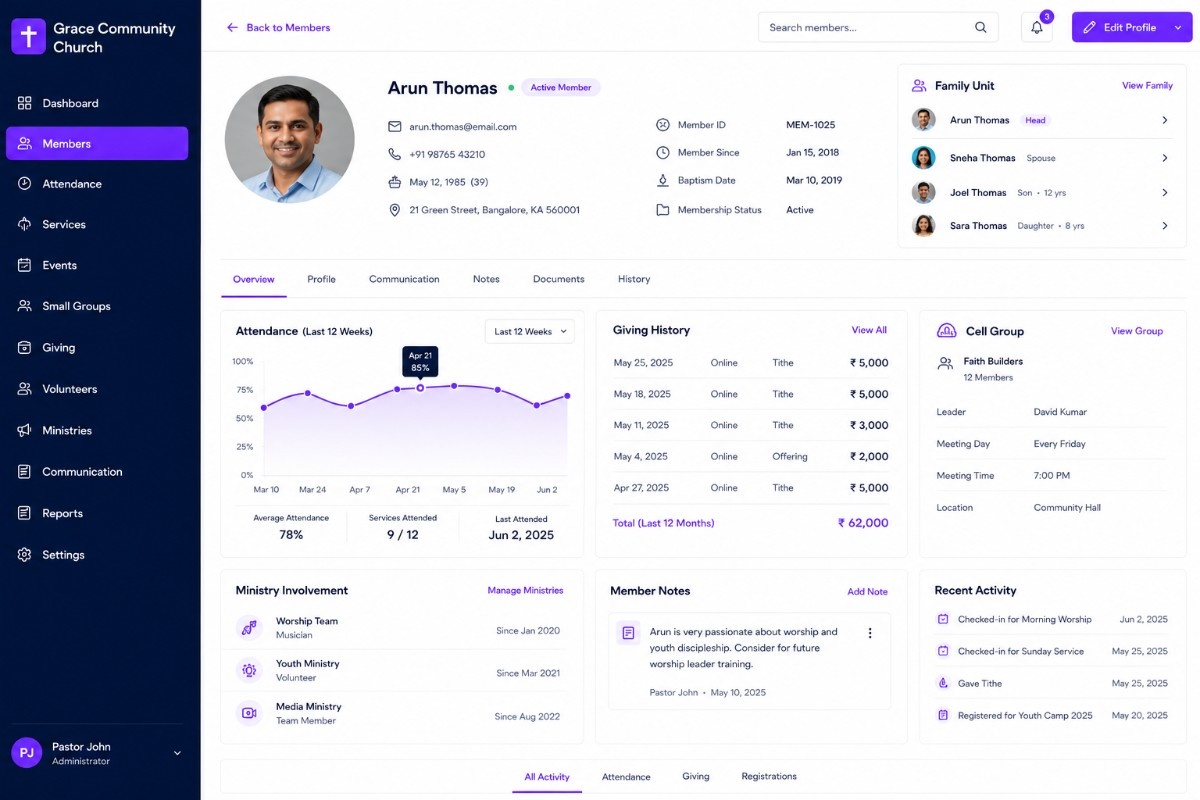Viewport: 1200px width, 800px height.
Task: Click the Services icon in sidebar
Action: [25, 224]
